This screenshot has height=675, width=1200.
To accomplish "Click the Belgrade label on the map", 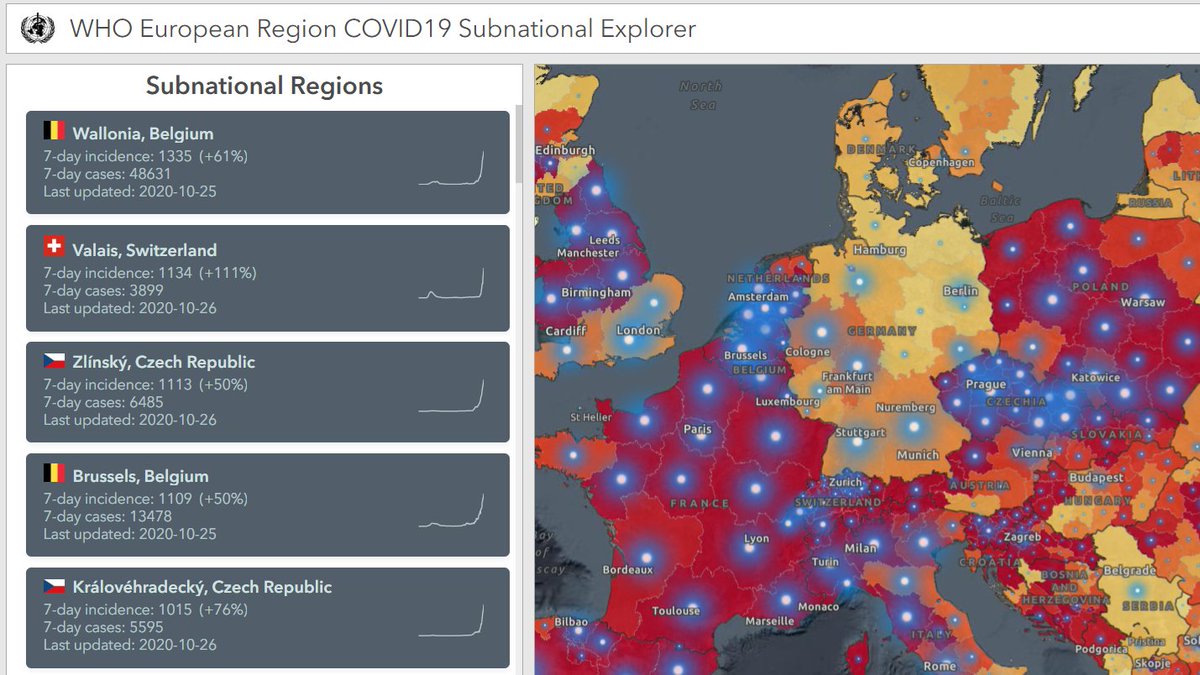I will tap(1128, 571).
